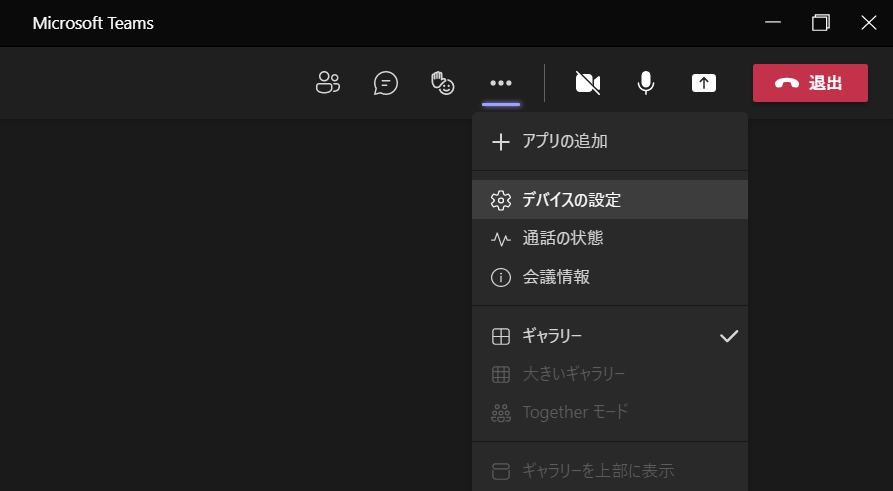Collapse the more actions ellipsis menu

(501, 83)
